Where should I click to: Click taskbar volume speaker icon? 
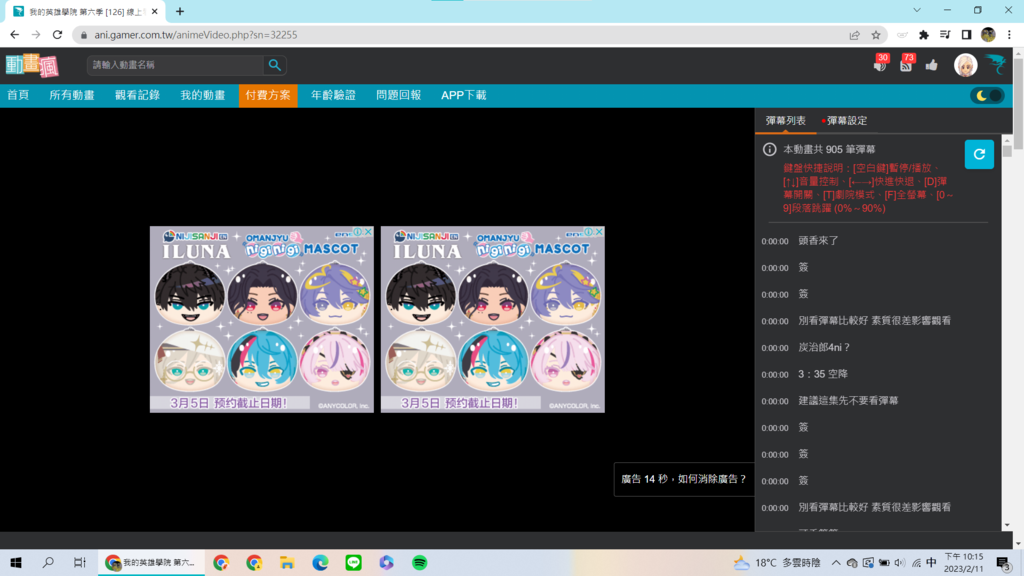click(900, 562)
